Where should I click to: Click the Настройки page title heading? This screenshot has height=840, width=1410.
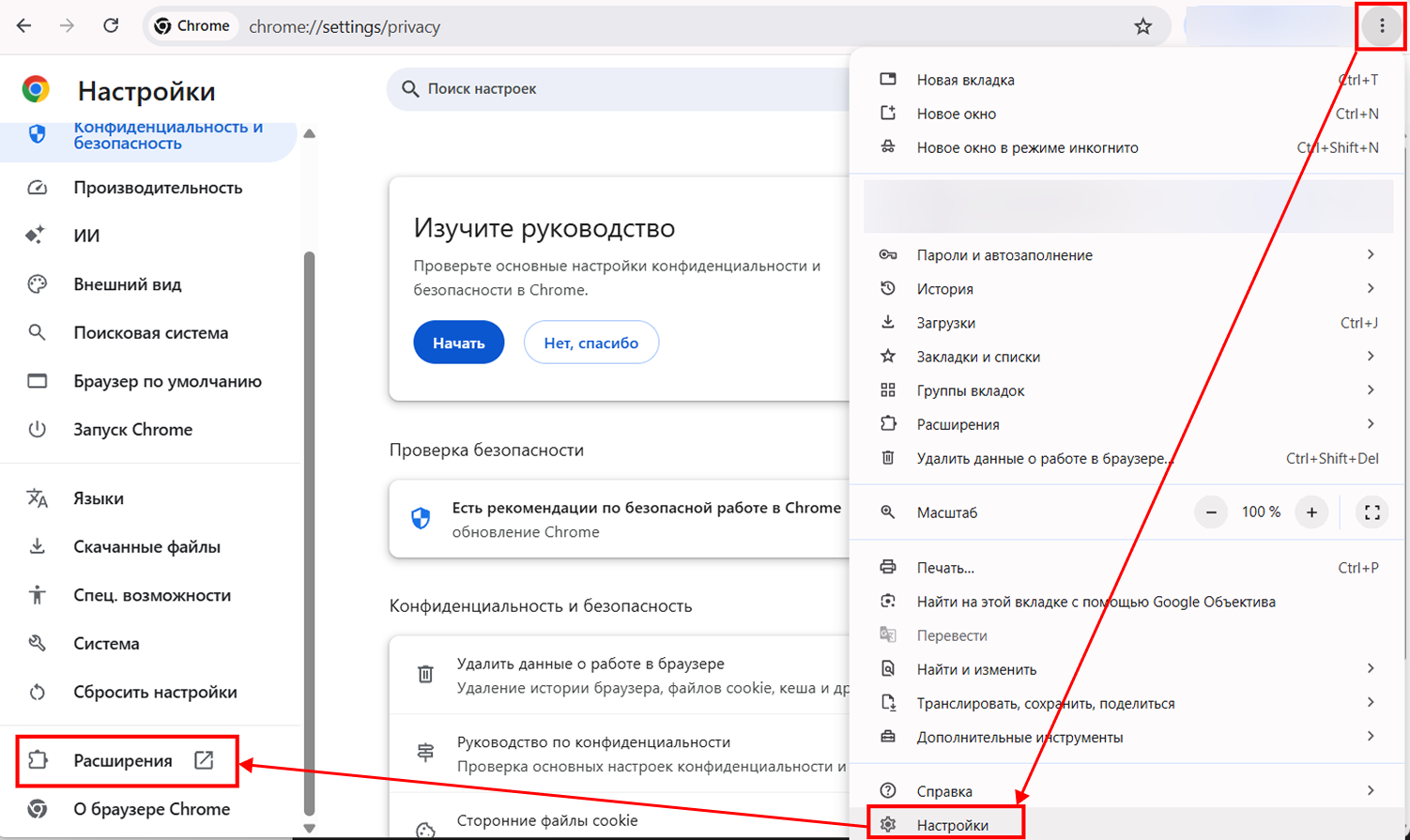146,91
